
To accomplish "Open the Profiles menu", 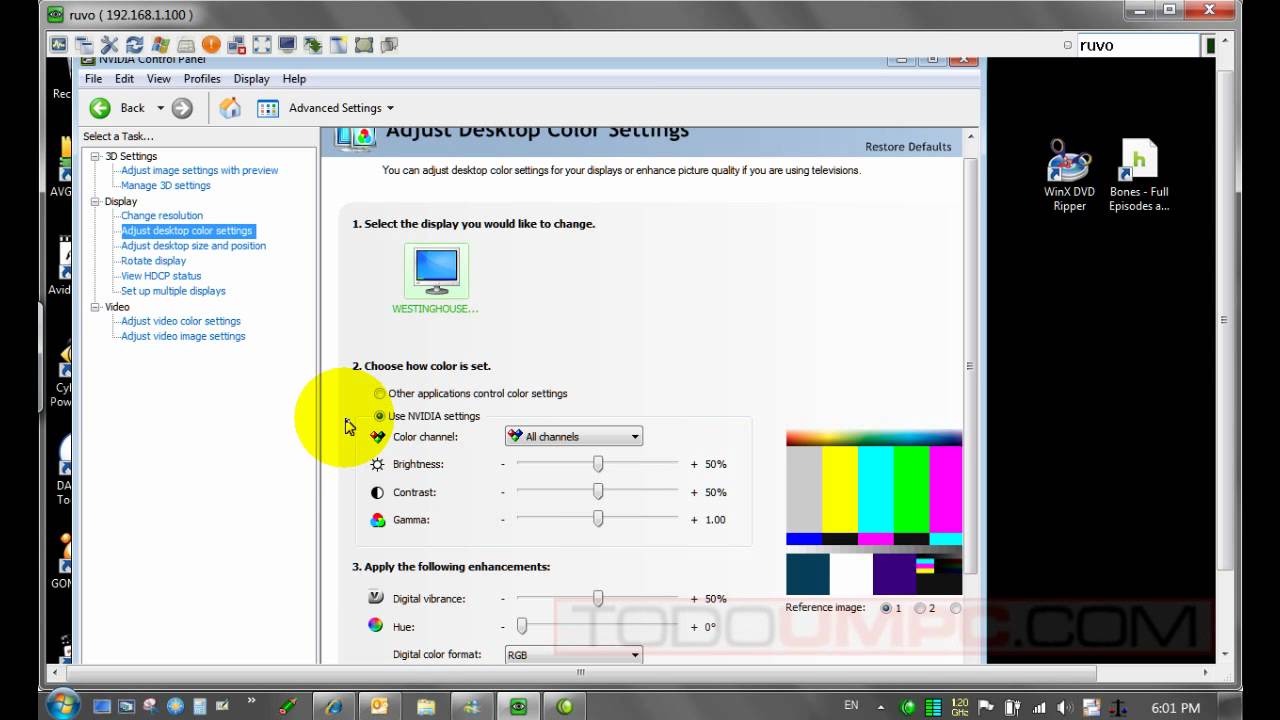I will 202,79.
